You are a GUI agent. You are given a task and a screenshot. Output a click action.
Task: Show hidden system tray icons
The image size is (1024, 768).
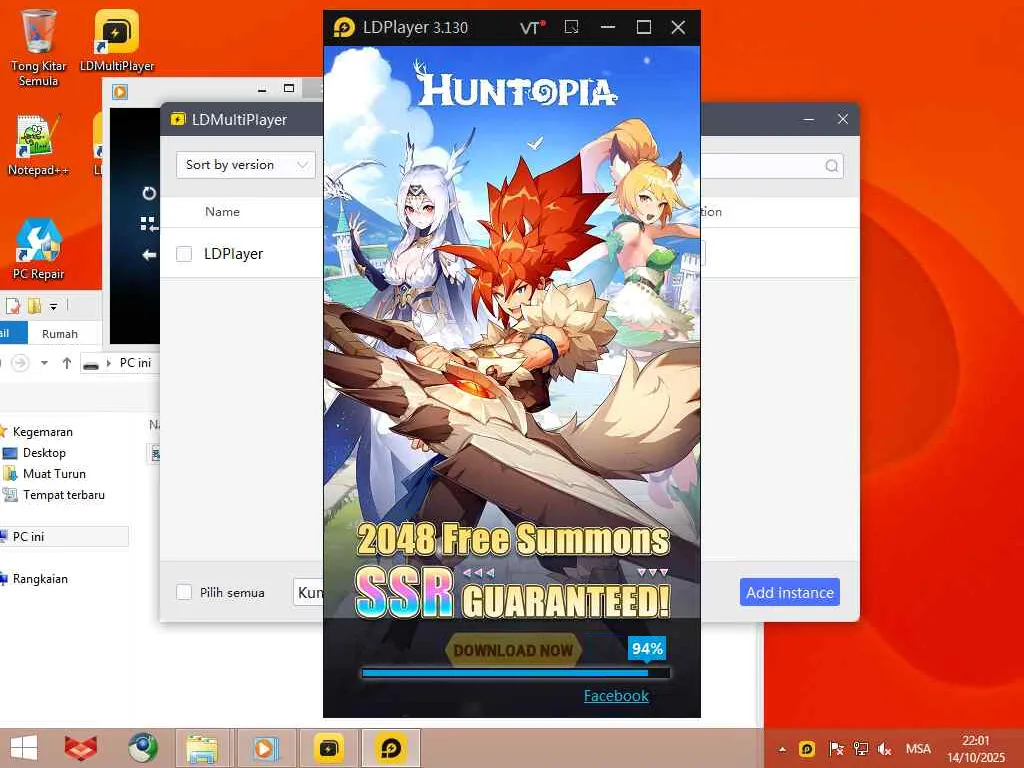click(x=782, y=749)
